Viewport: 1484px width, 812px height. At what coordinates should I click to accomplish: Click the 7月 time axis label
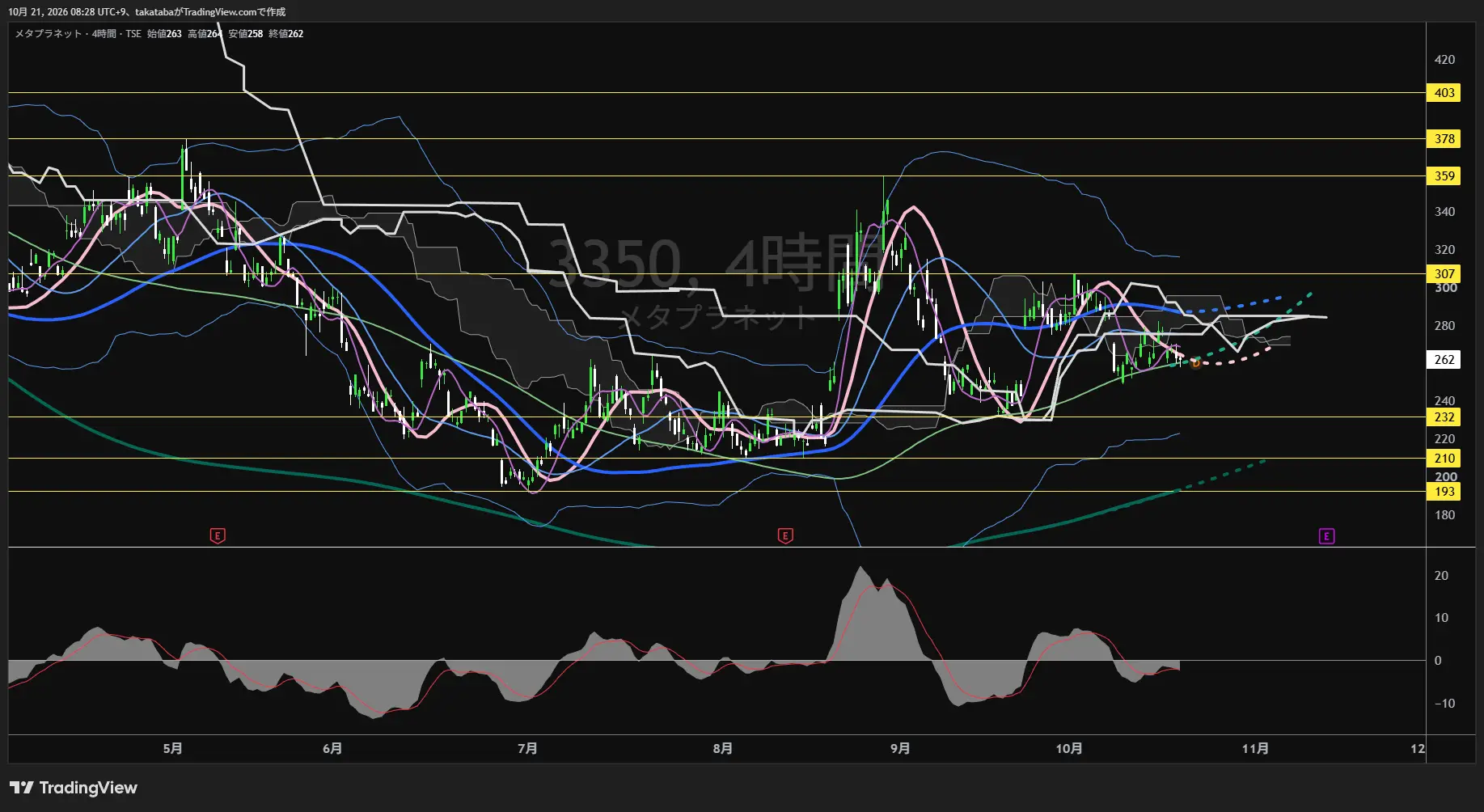pyautogui.click(x=527, y=749)
